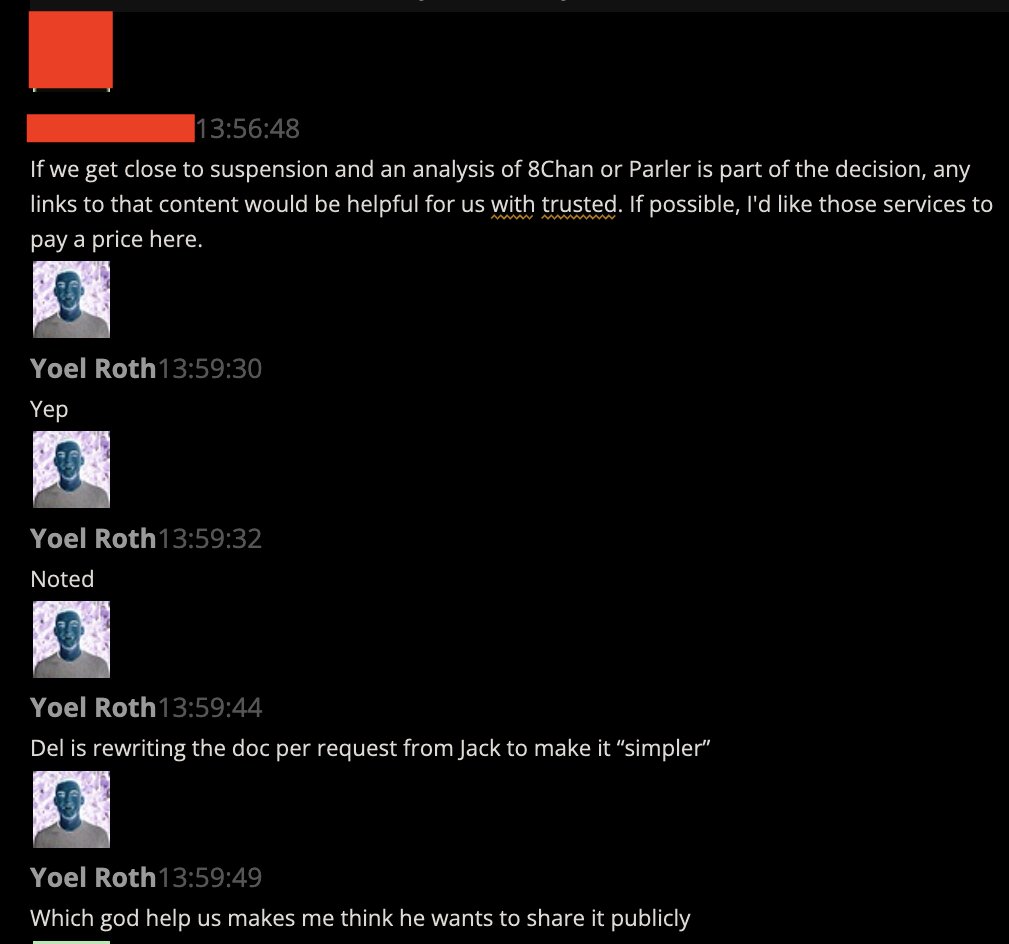Open the avatar above the 13:59:49 message
Viewport: 1009px width, 944px height.
[x=71, y=809]
